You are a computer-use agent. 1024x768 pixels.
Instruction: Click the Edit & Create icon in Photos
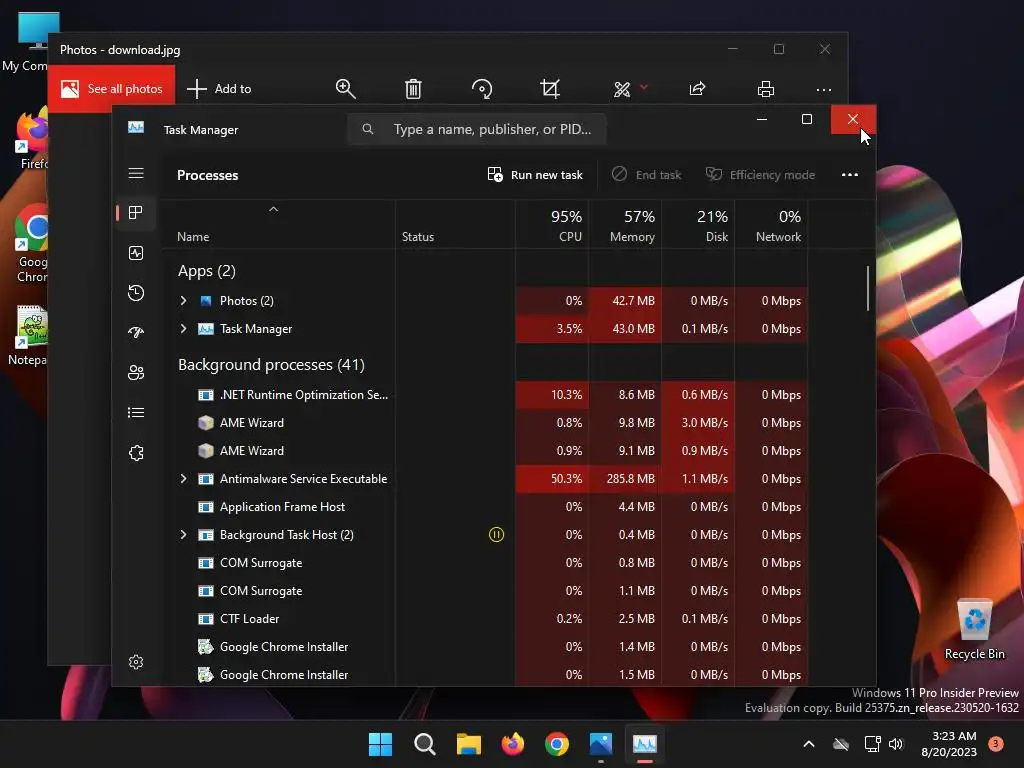point(622,89)
